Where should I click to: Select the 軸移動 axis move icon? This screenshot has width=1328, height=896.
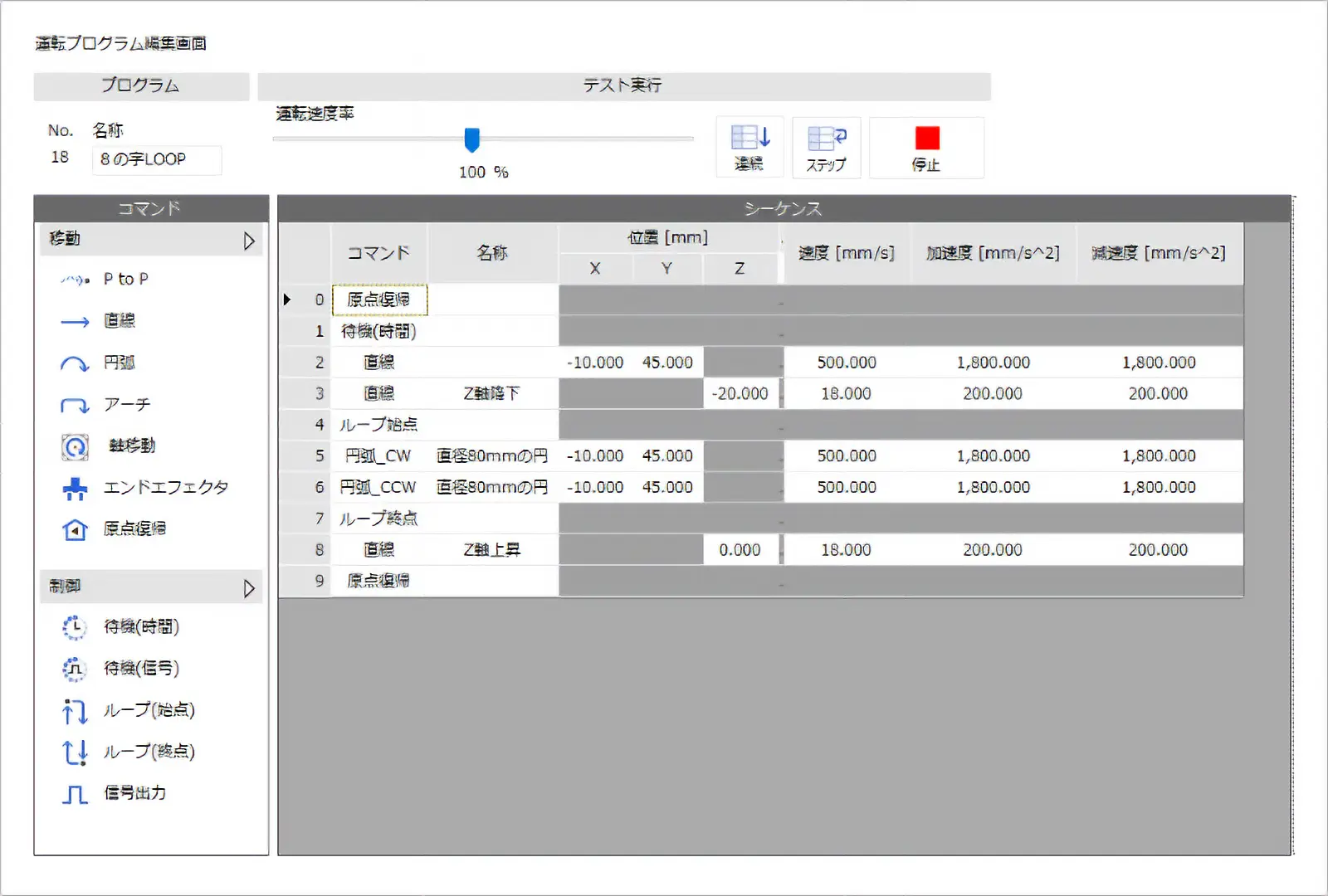(x=75, y=447)
